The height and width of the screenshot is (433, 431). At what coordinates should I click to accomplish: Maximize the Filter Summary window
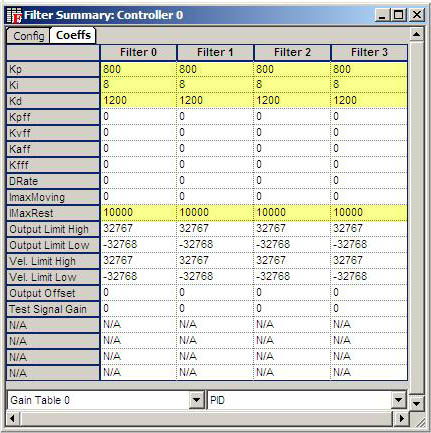point(399,15)
